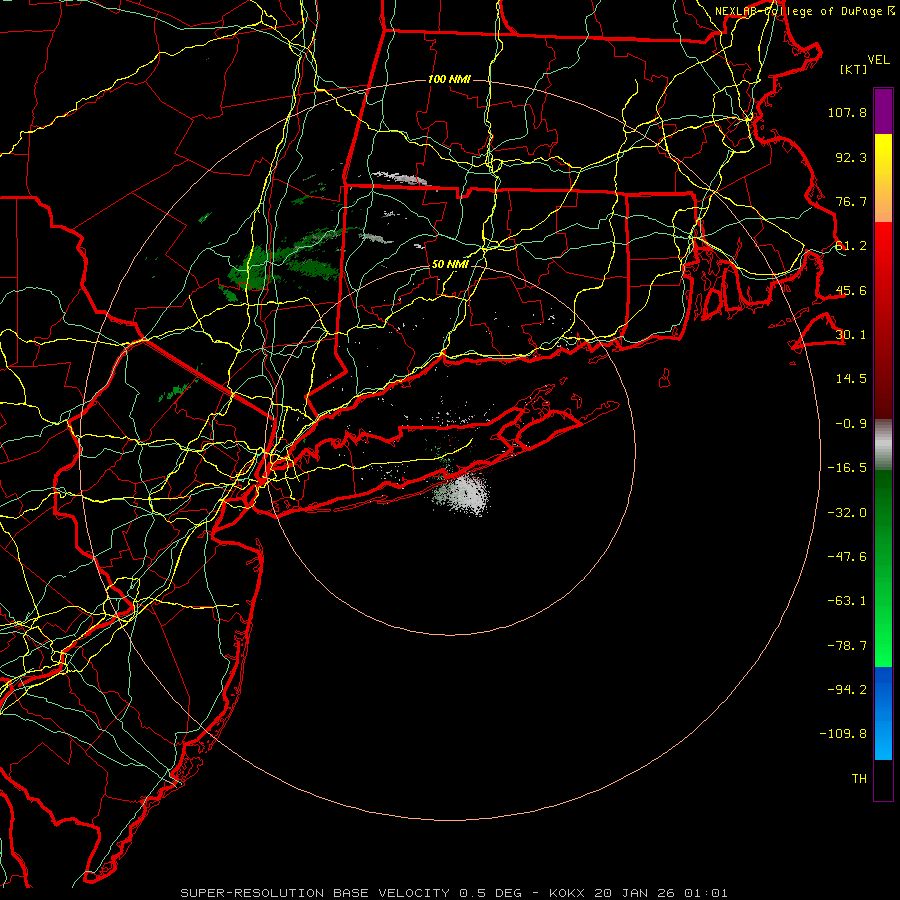Click the "[KT]" units label
Image resolution: width=900 pixels, height=900 pixels.
coord(854,69)
